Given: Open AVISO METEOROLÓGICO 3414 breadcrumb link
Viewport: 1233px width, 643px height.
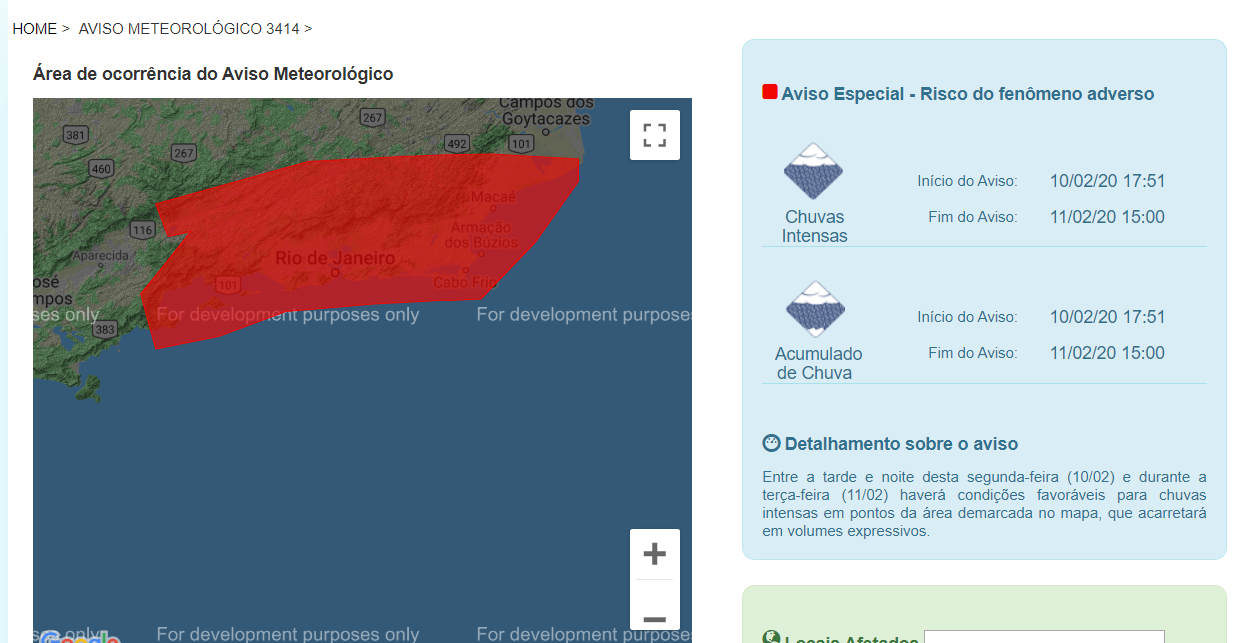Looking at the screenshot, I should (189, 29).
